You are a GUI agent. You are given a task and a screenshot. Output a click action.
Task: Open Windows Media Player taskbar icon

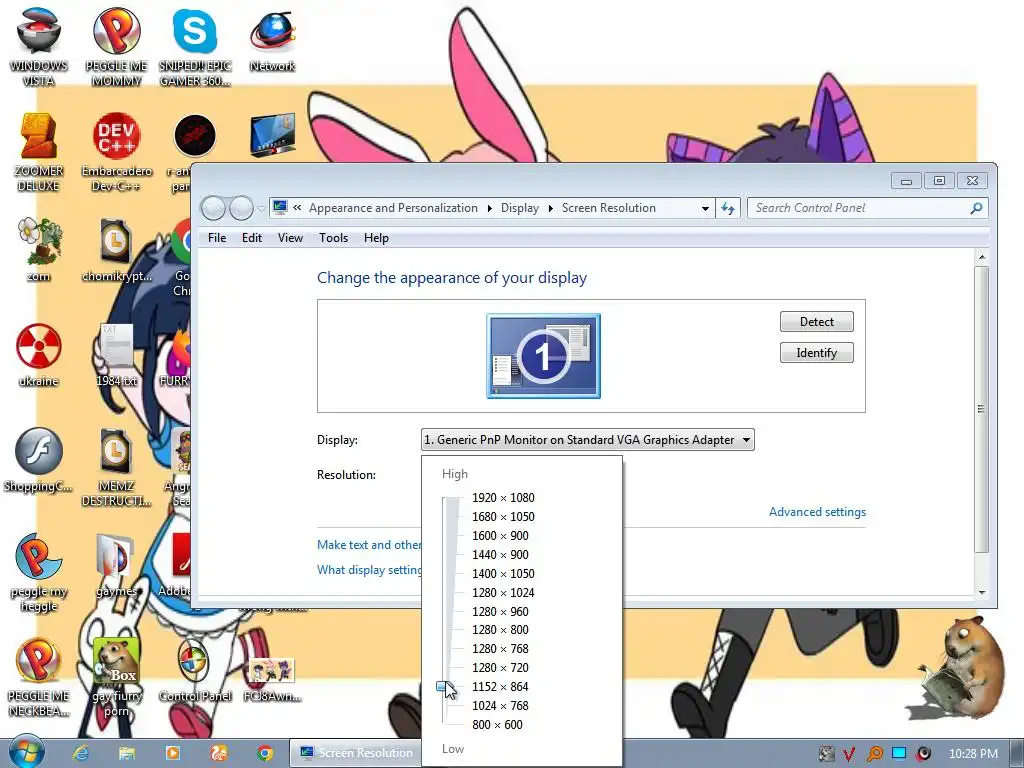[173, 753]
